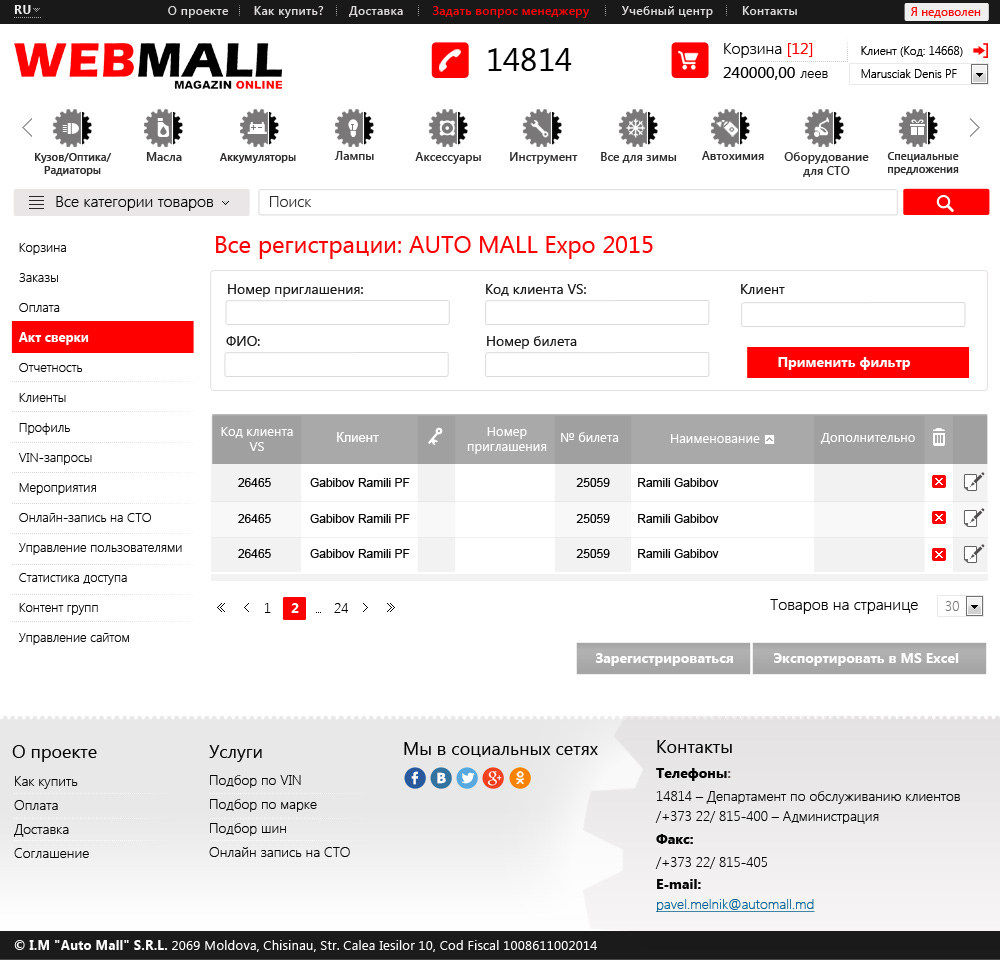The height and width of the screenshot is (960, 1000).
Task: Focus the ФИО filter field
Action: click(x=337, y=364)
